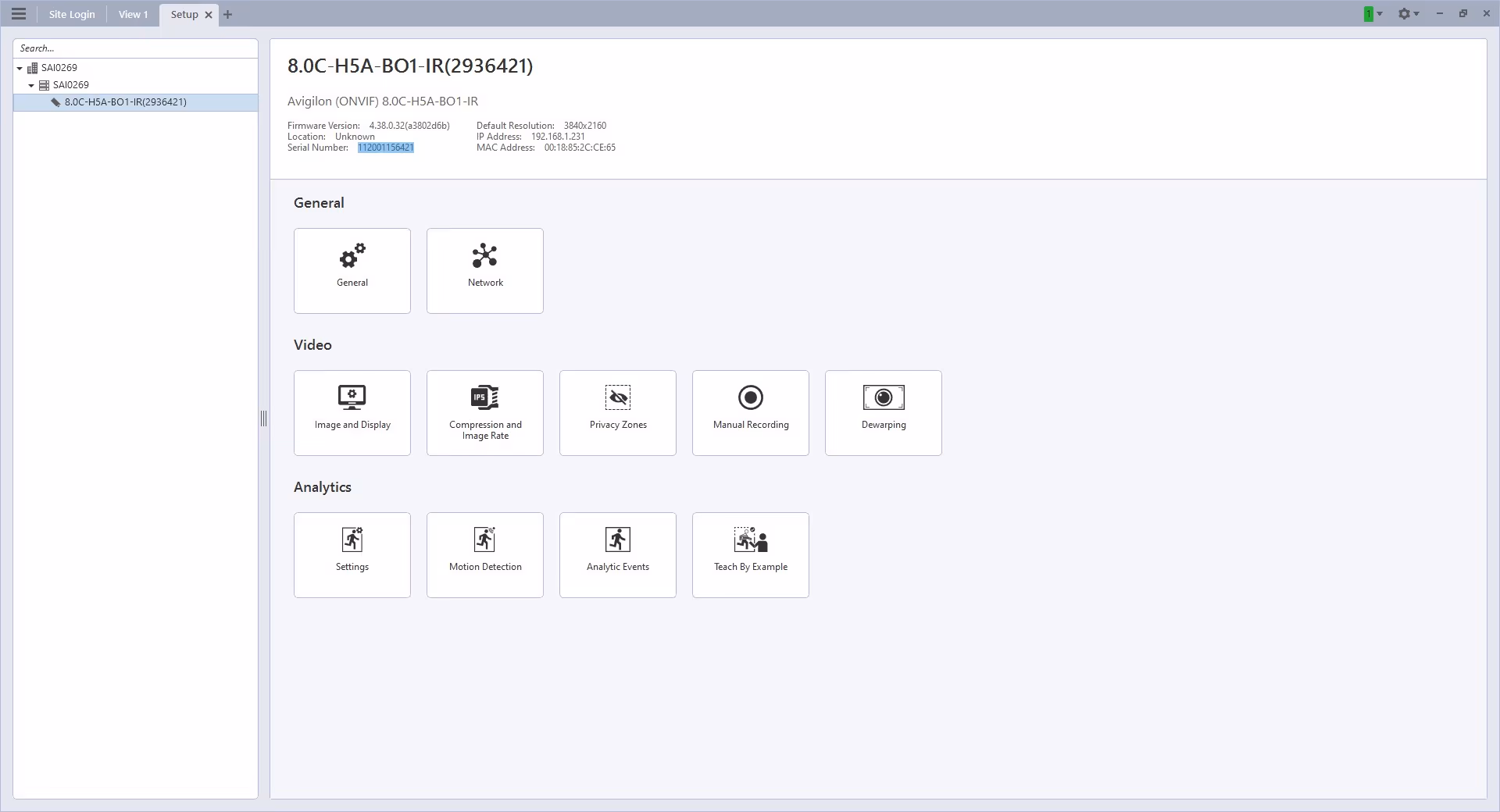Click firmware version 4.38.0.32(a3802d6b)
This screenshot has width=1500, height=812.
(409, 126)
